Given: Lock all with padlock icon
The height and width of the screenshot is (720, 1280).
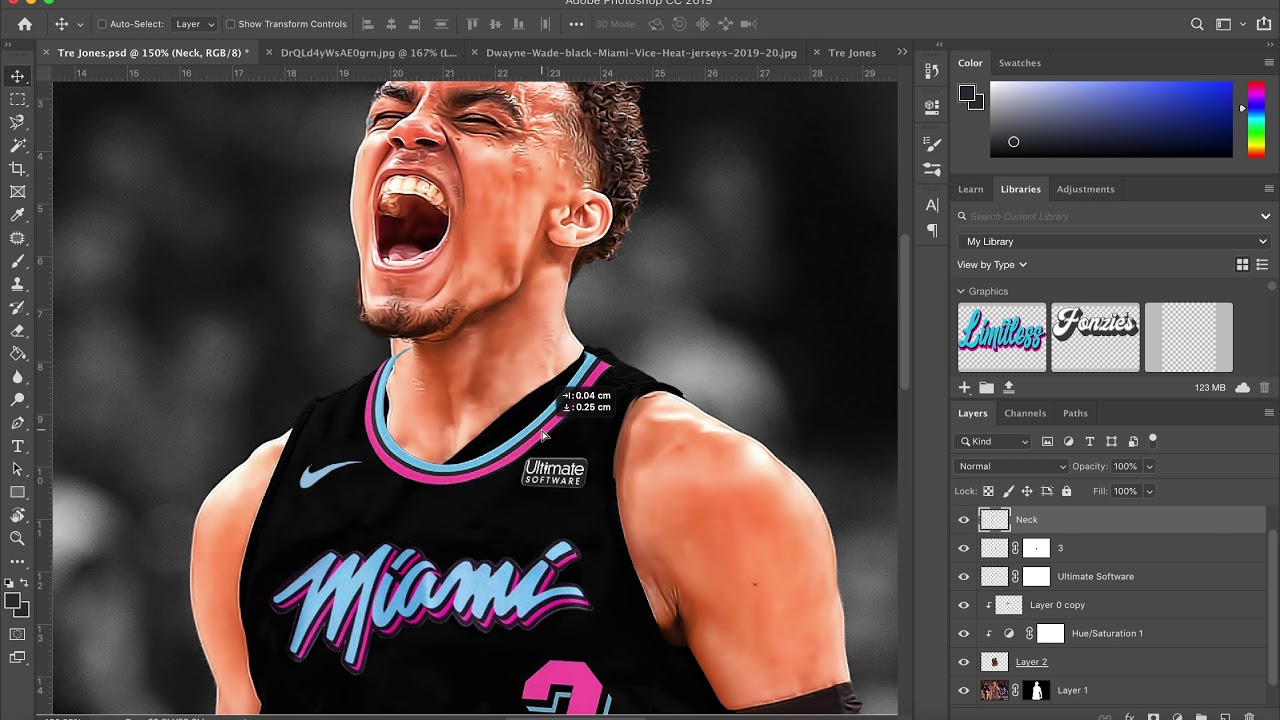Looking at the screenshot, I should point(1066,491).
